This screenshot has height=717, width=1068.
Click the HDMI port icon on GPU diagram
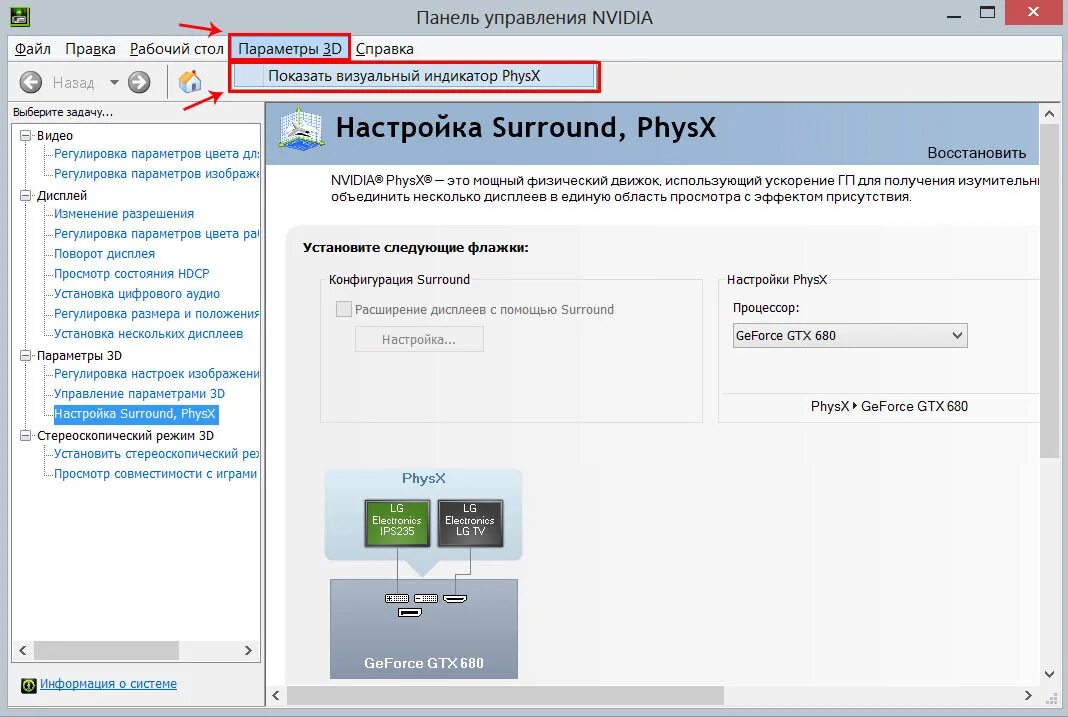(455, 599)
